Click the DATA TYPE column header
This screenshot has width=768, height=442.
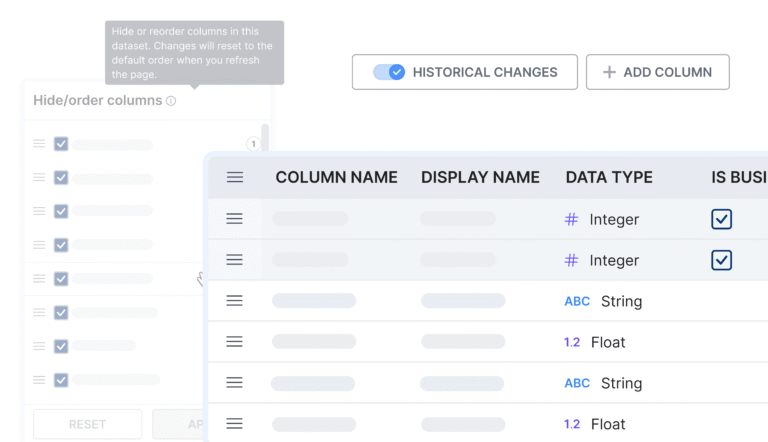click(x=608, y=177)
